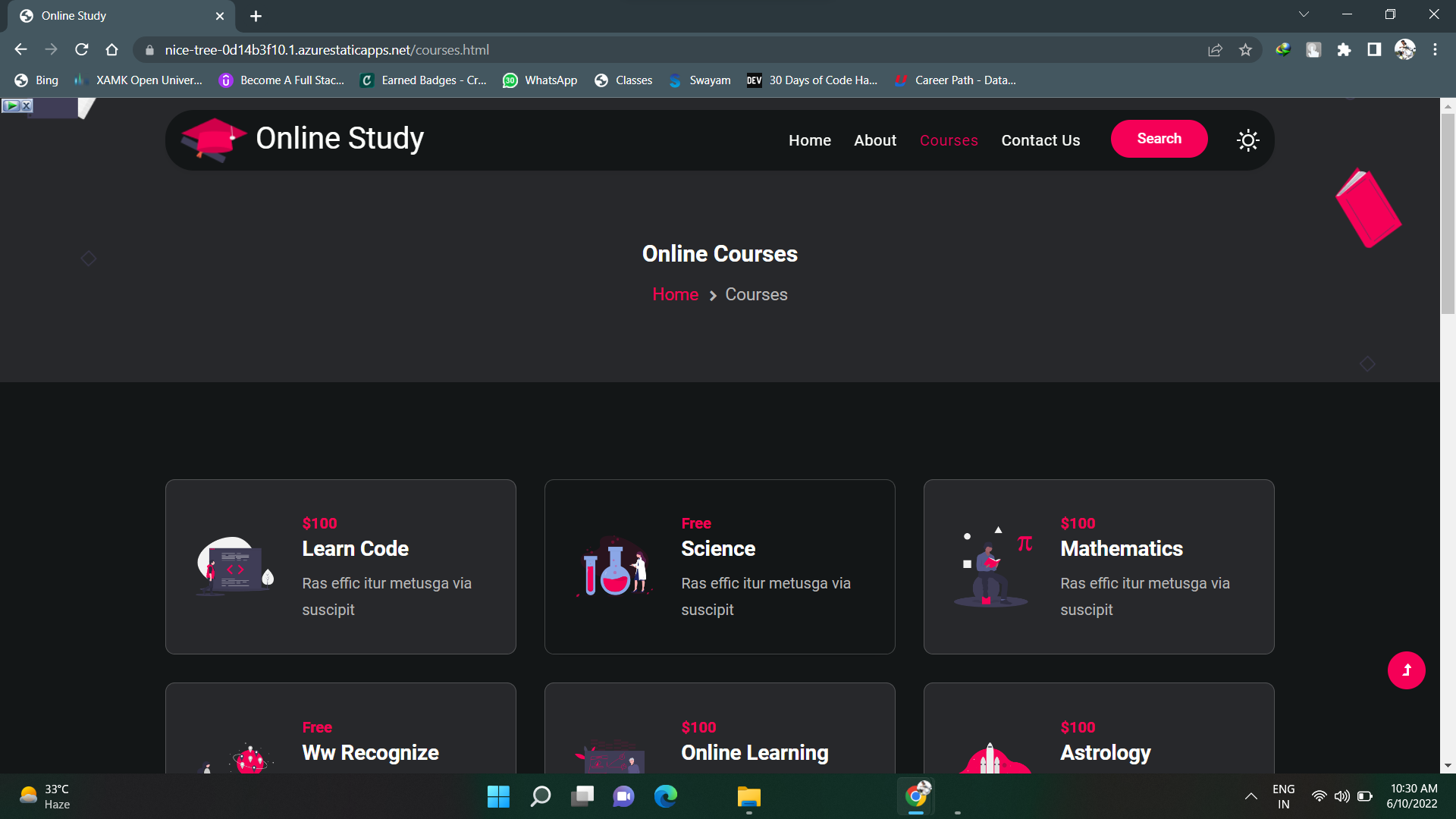1456x819 pixels.
Task: Open WhatsApp bookmark
Action: (540, 80)
